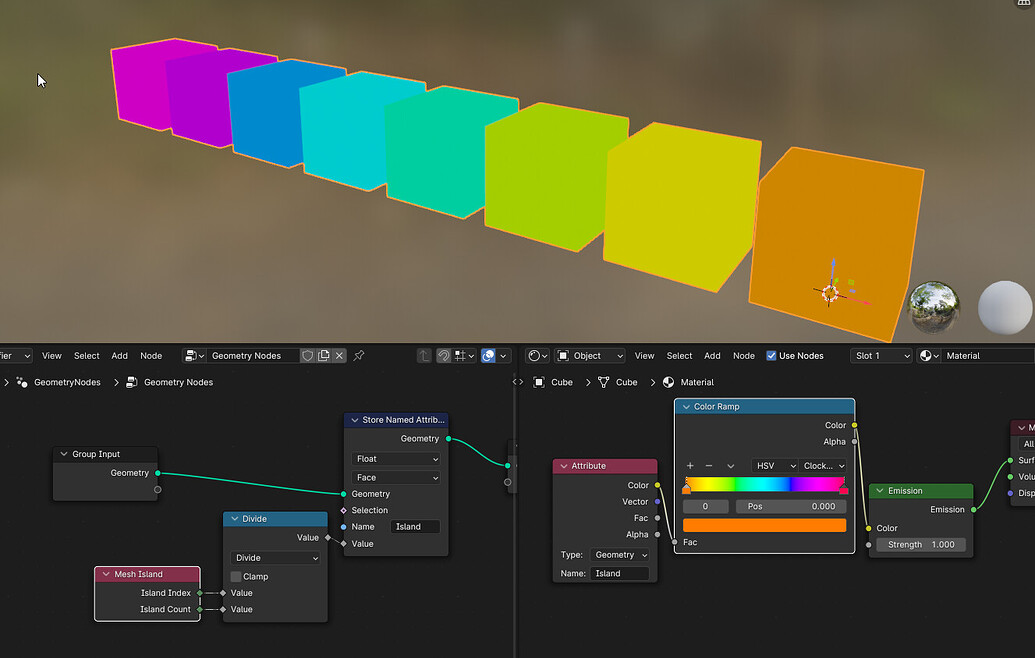Collapse the Attribute node

564,466
